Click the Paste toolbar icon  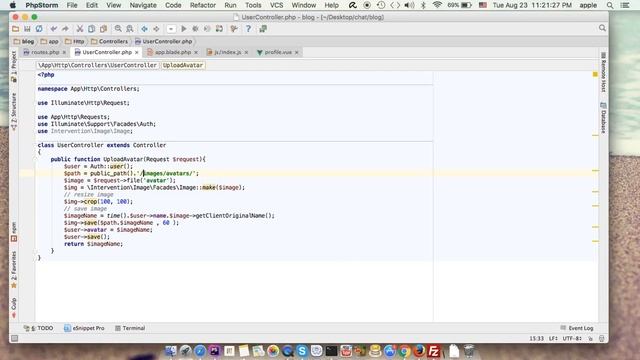click(103, 29)
